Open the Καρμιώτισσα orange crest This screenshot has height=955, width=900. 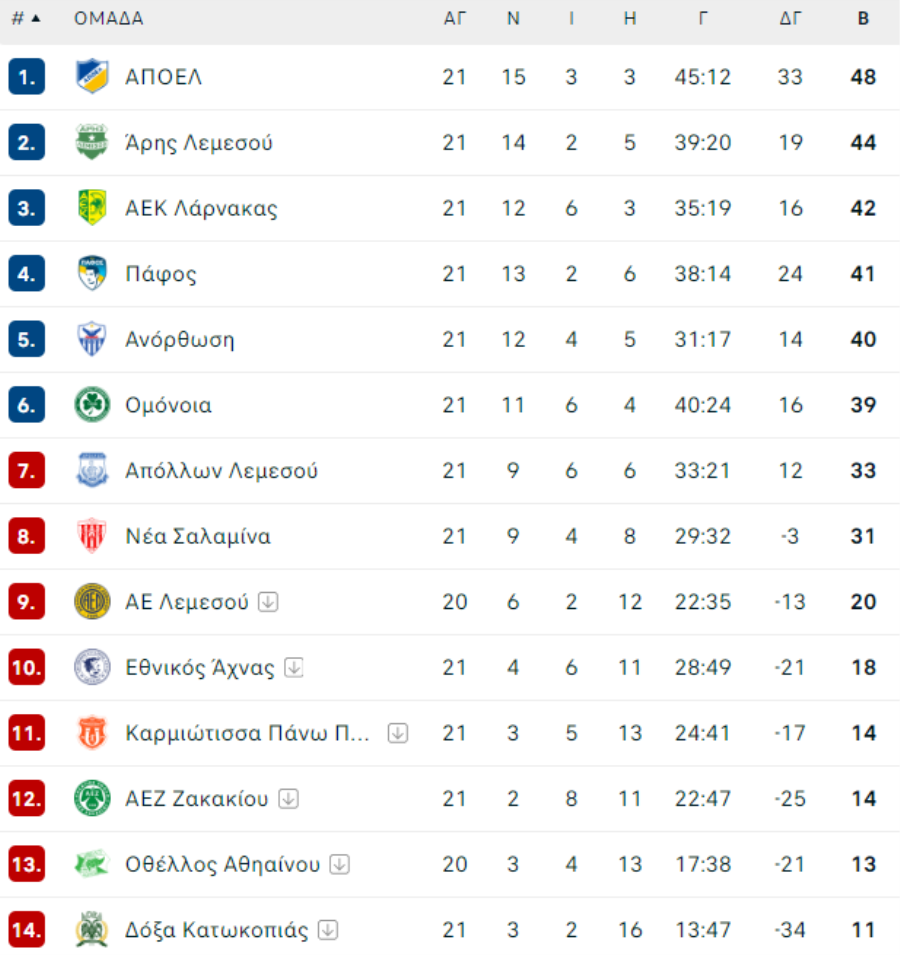click(92, 733)
